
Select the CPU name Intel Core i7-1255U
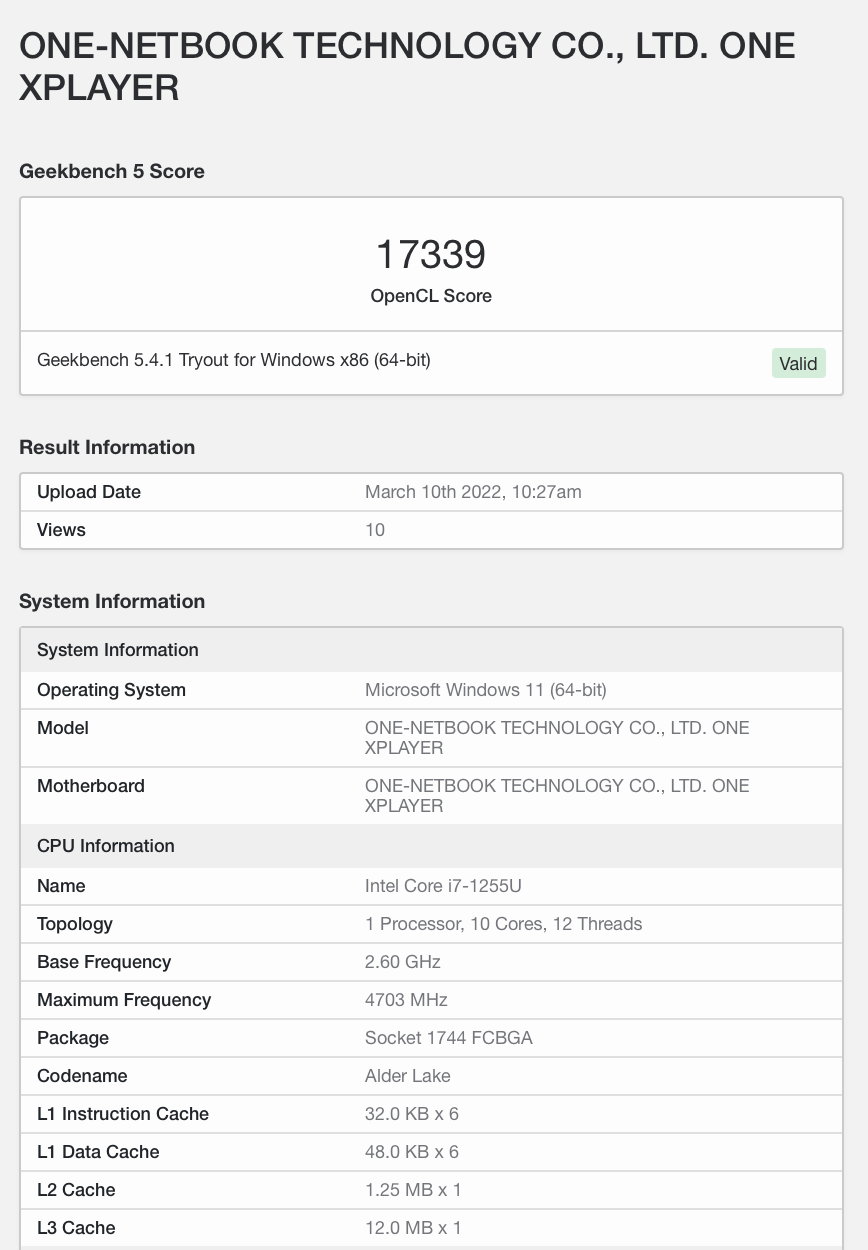click(443, 886)
